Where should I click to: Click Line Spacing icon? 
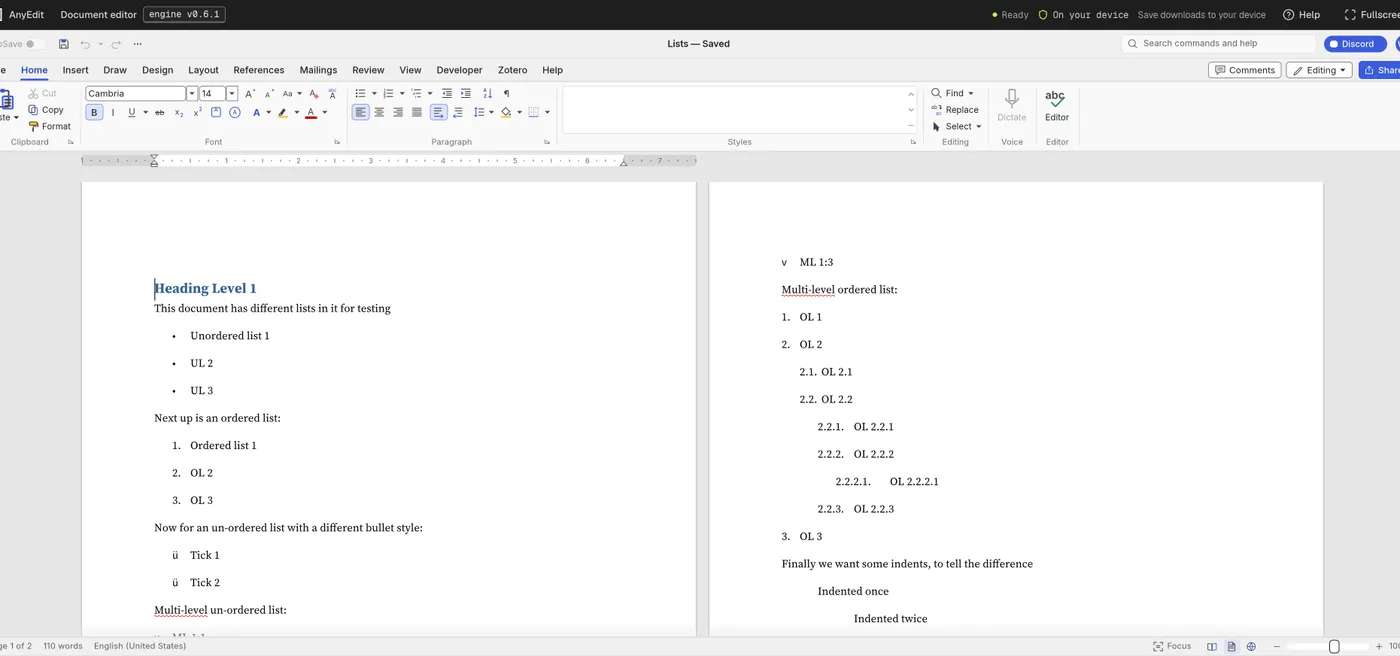[x=478, y=113]
